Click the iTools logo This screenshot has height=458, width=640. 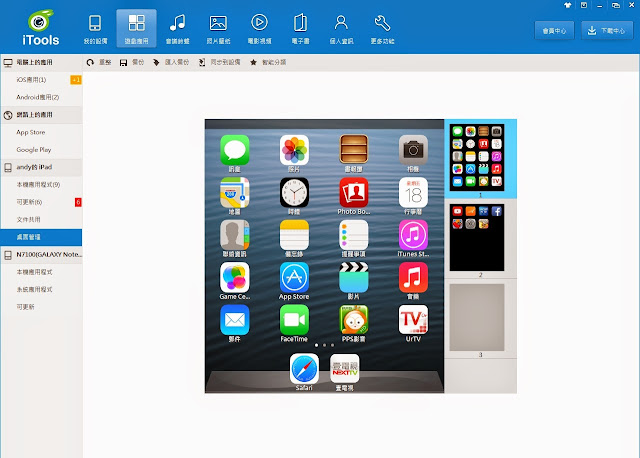point(40,27)
